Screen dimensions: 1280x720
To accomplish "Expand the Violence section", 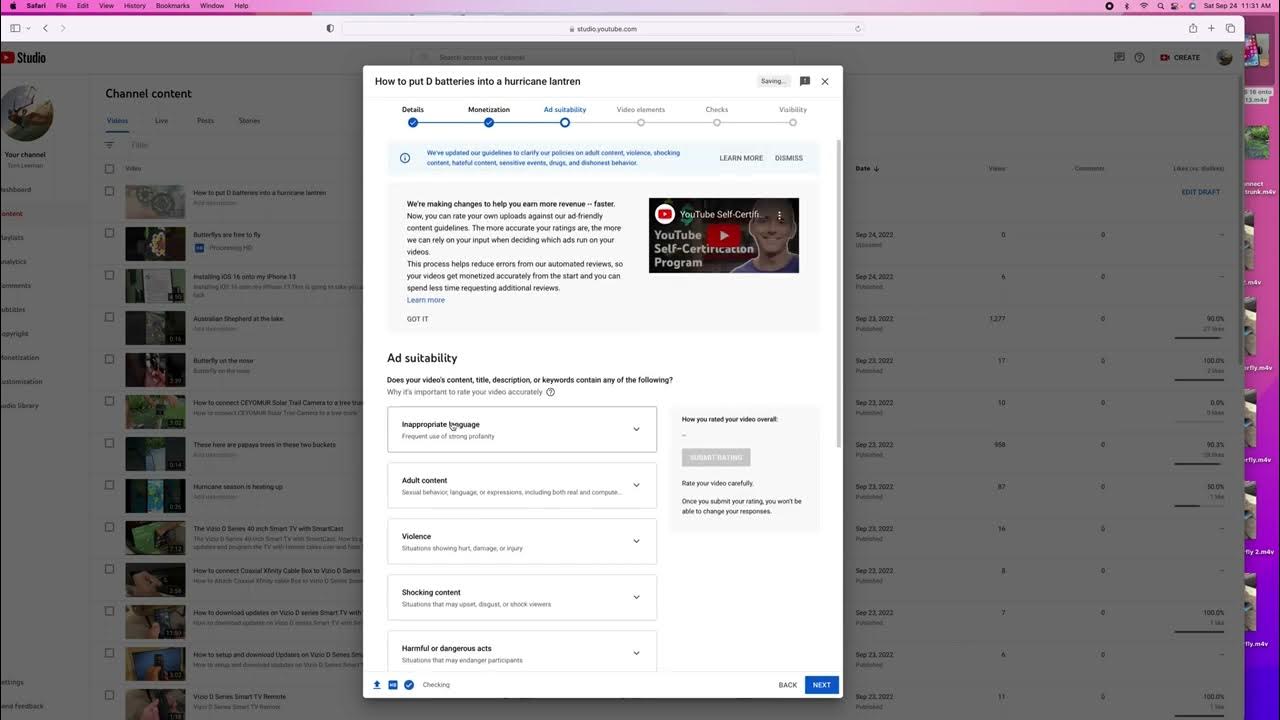I will click(x=522, y=541).
